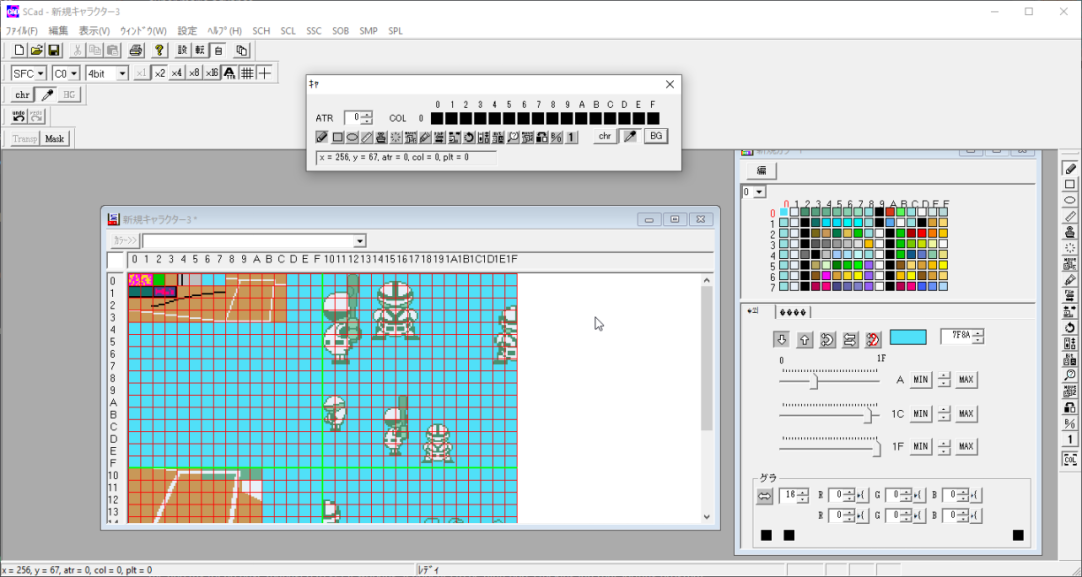Viewport: 1082px width, 577px height.
Task: Click the down arrow button in palette panel
Action: coord(782,339)
